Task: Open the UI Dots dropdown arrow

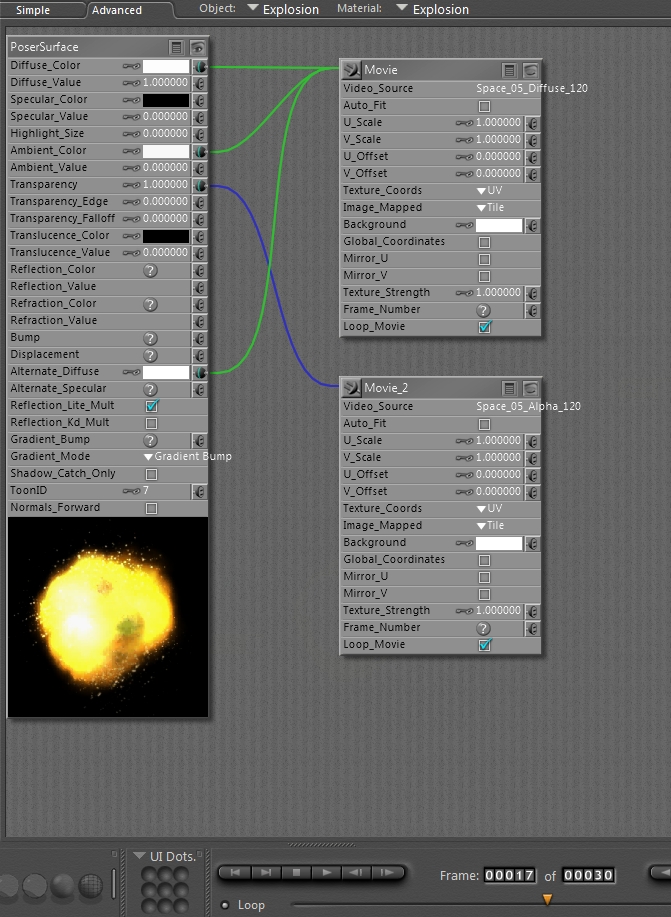Action: point(139,856)
